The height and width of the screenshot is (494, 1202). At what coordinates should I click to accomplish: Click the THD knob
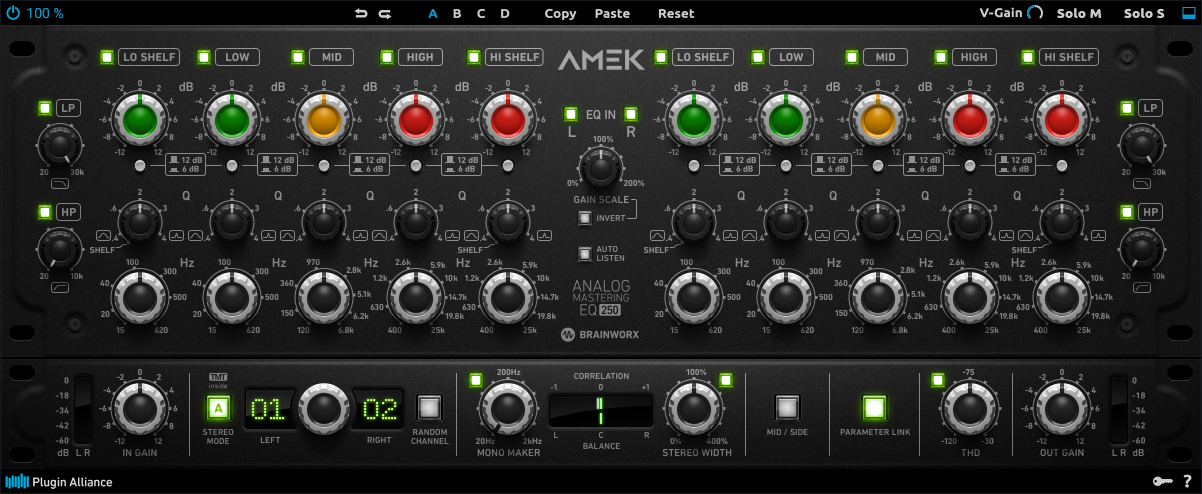(970, 407)
